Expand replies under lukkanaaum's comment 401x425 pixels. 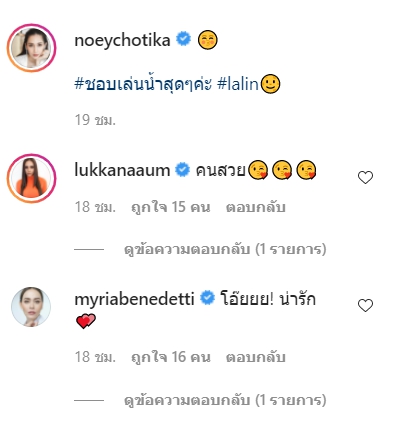225,249
